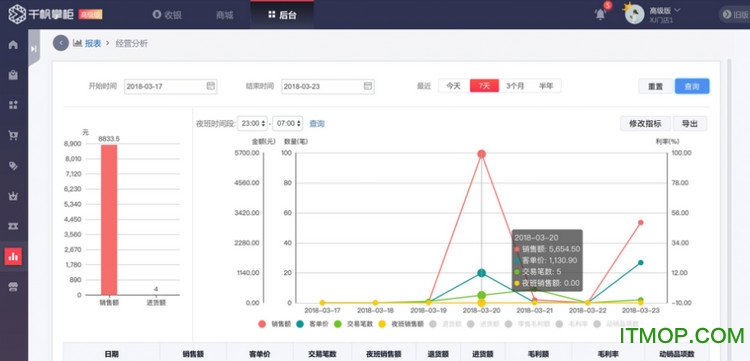750x361 pixels.
Task: Click the teal 客单价 point on 2018-03-20
Action: click(x=482, y=273)
